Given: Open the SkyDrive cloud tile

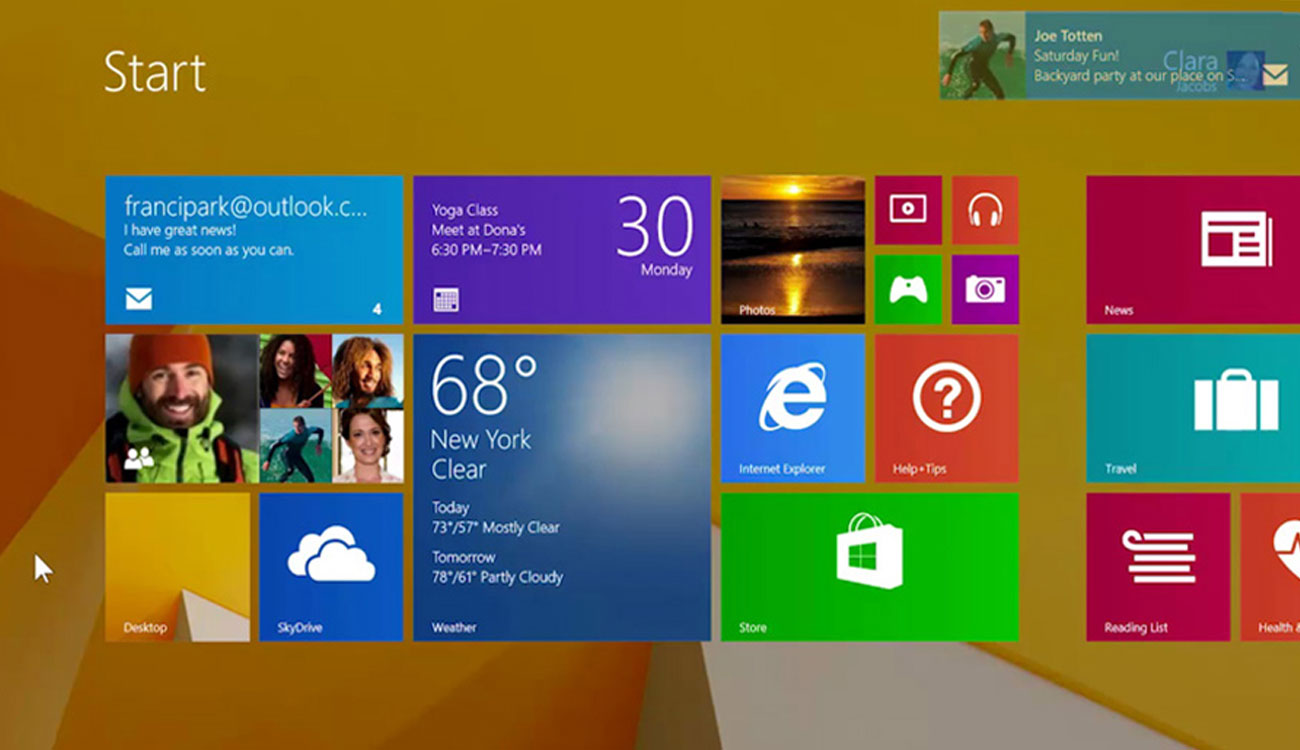Looking at the screenshot, I should [x=331, y=567].
